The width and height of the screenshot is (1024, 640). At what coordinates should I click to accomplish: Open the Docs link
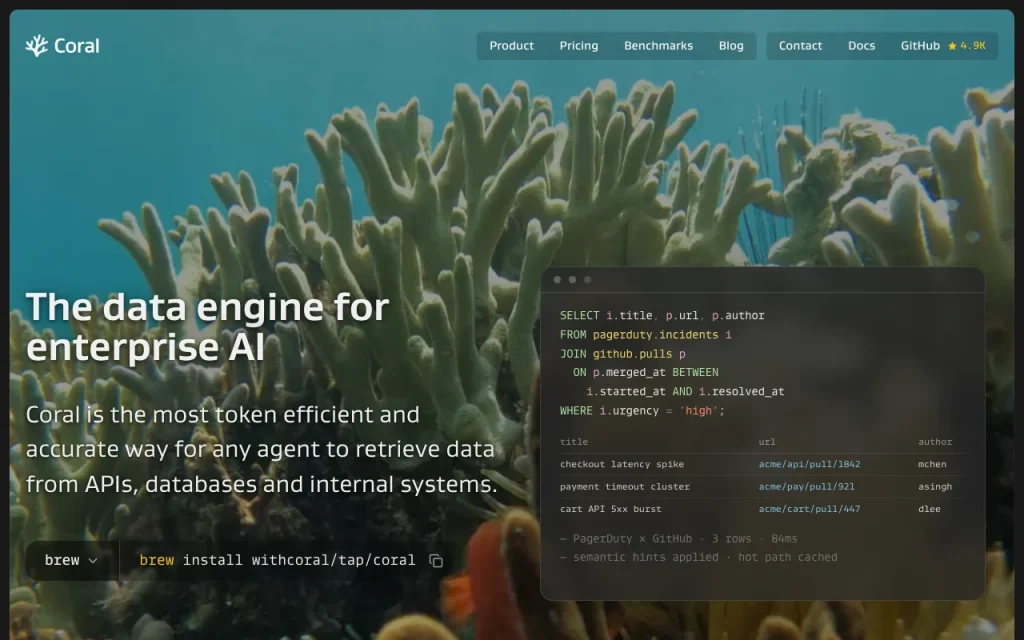[x=861, y=46]
